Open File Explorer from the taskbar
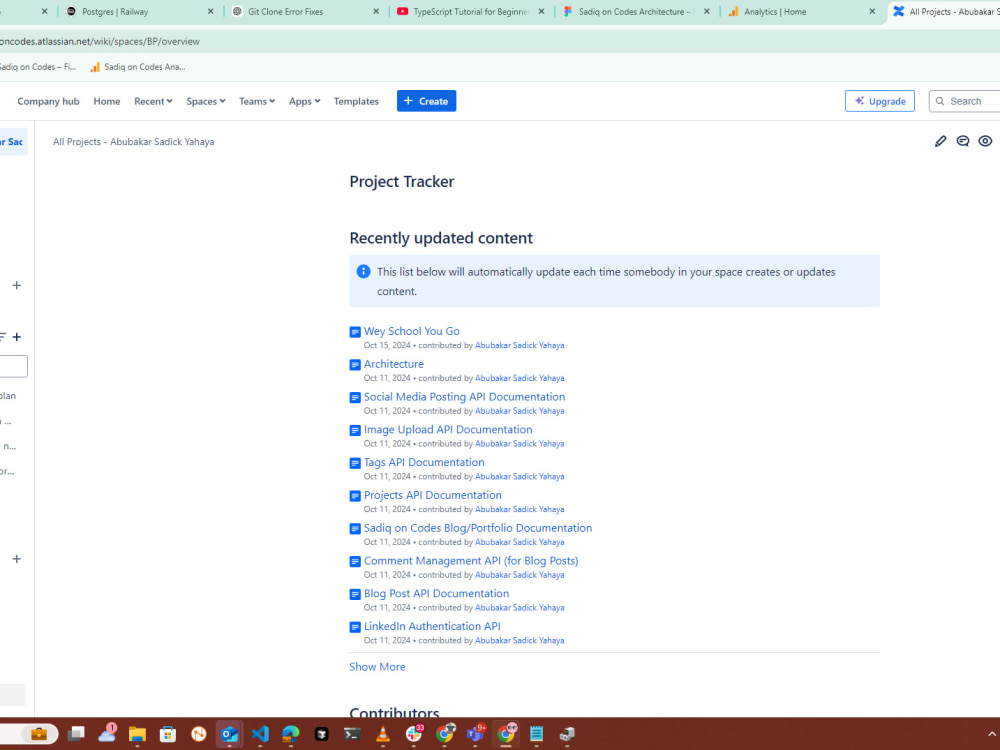The width and height of the screenshot is (1000, 750). (137, 734)
